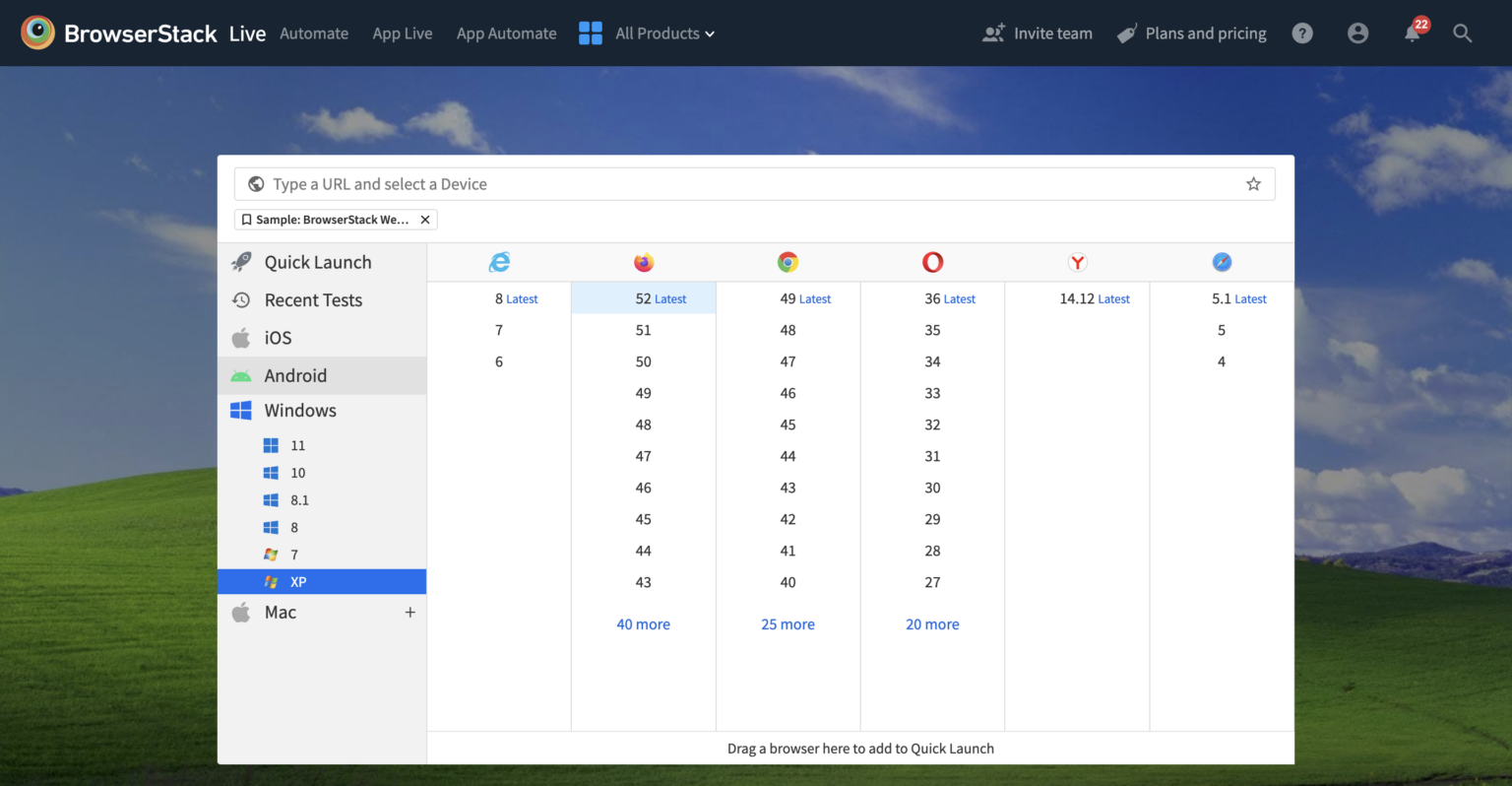Select Android in the sidebar
This screenshot has height=786, width=1512.
[x=295, y=375]
